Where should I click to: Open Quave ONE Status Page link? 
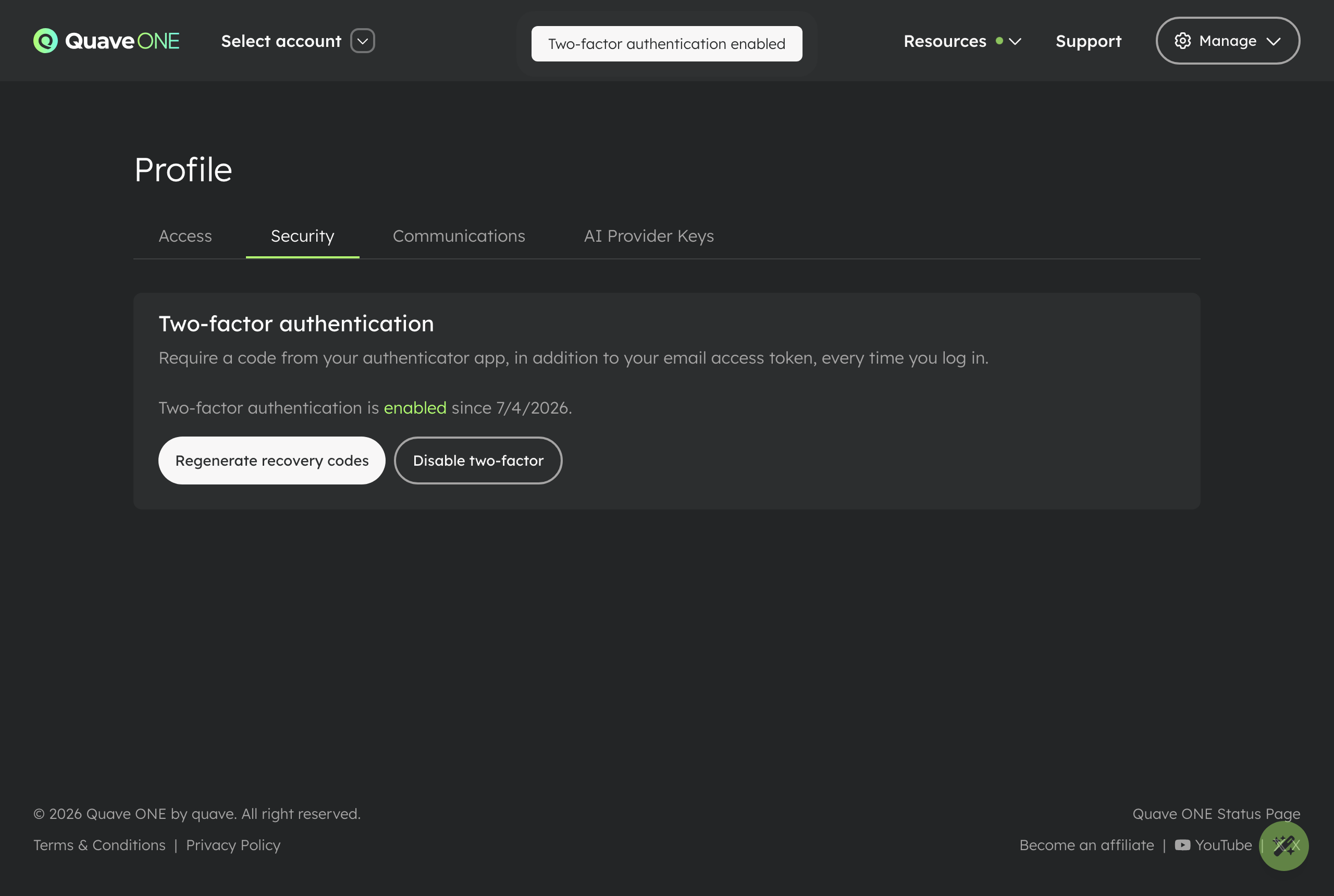coord(1216,814)
